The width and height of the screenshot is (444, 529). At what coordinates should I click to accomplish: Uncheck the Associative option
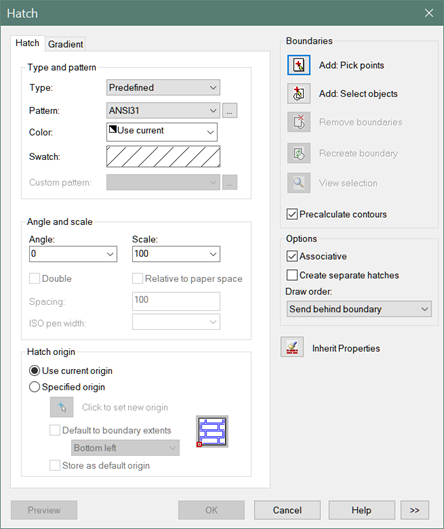coord(292,256)
